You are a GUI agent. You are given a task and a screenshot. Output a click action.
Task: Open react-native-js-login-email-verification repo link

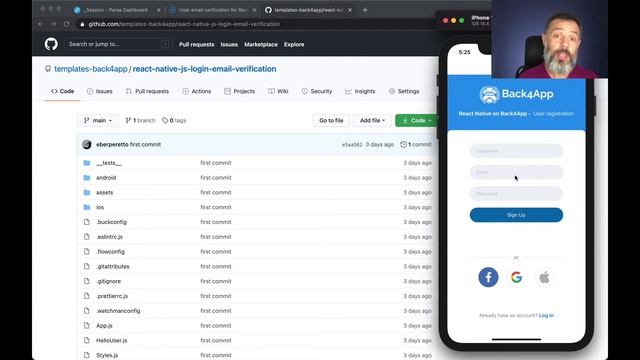[204, 69]
